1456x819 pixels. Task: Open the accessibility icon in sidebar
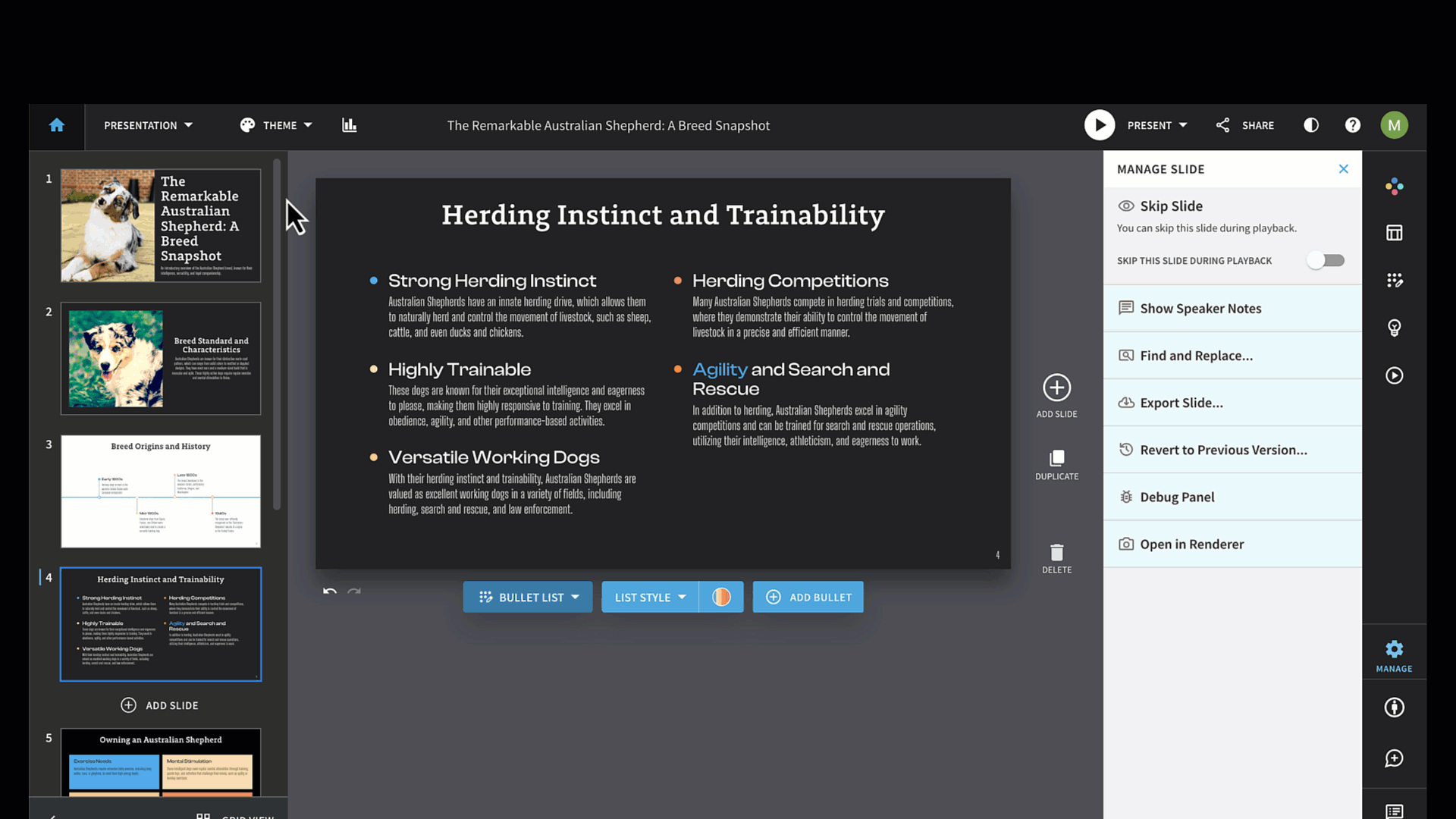1394,708
